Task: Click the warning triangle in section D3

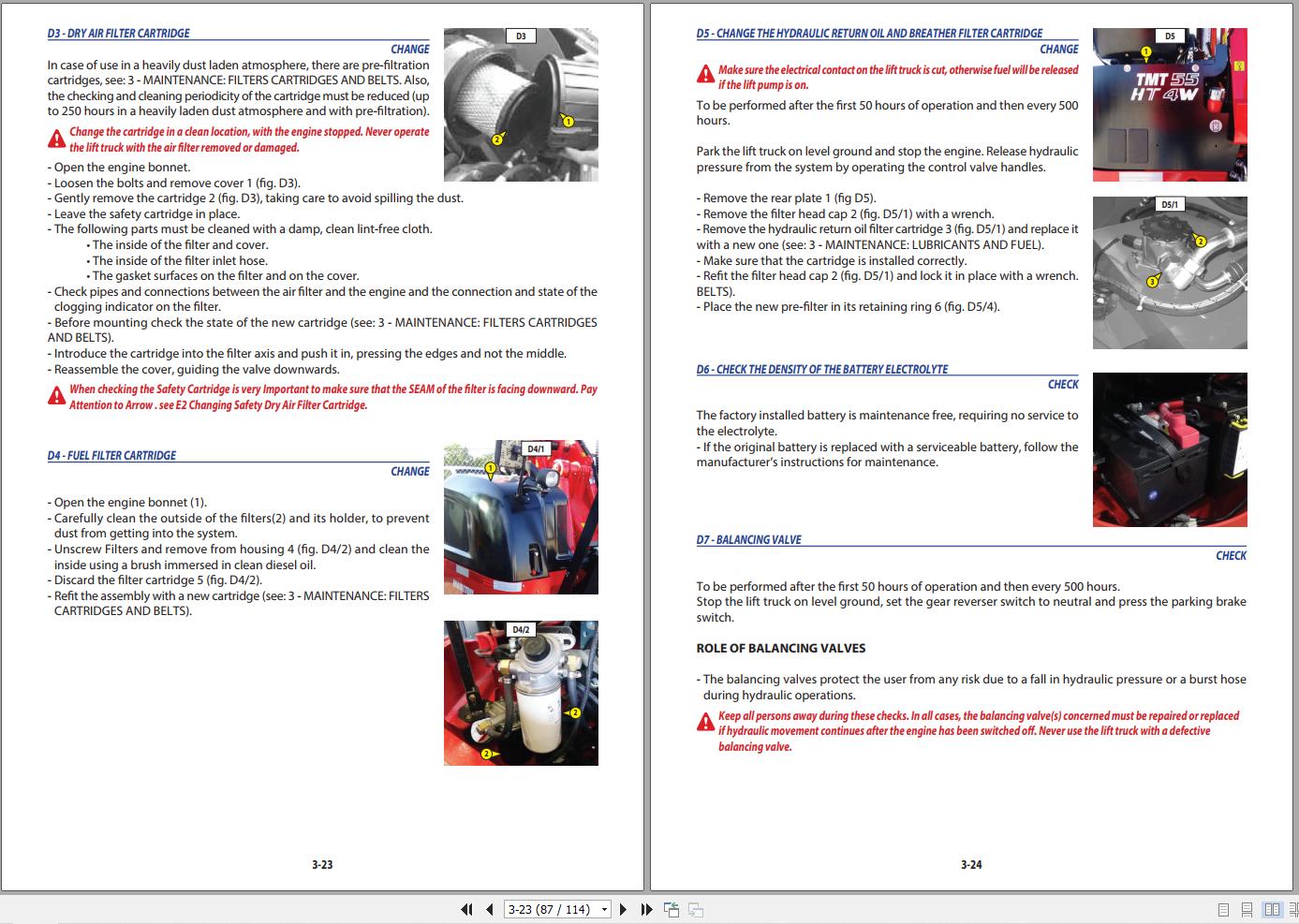Action: pyautogui.click(x=55, y=138)
